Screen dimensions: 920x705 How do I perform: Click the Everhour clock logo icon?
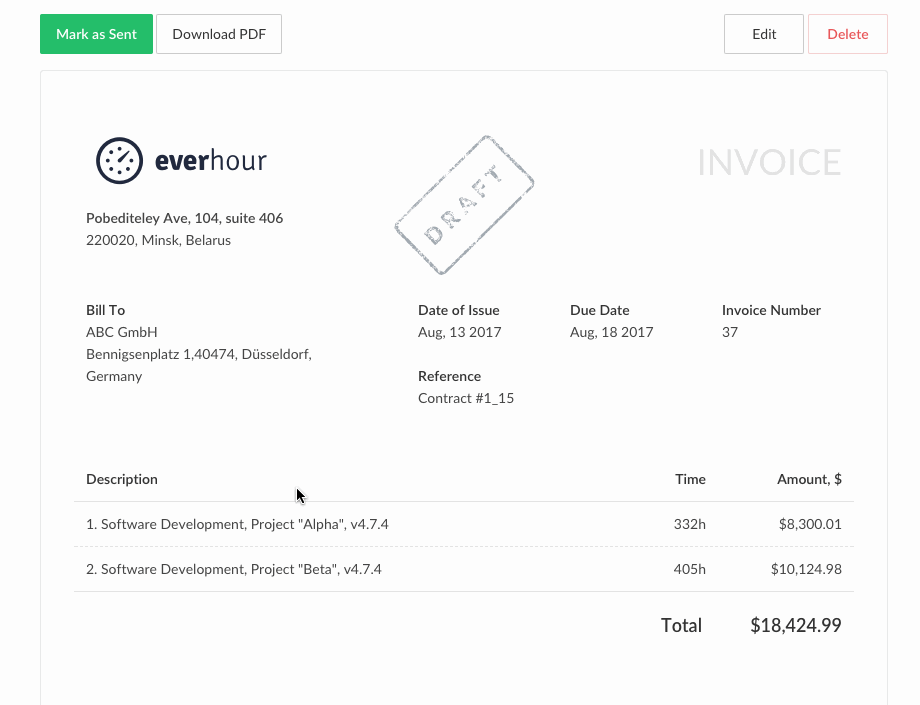coord(119,161)
